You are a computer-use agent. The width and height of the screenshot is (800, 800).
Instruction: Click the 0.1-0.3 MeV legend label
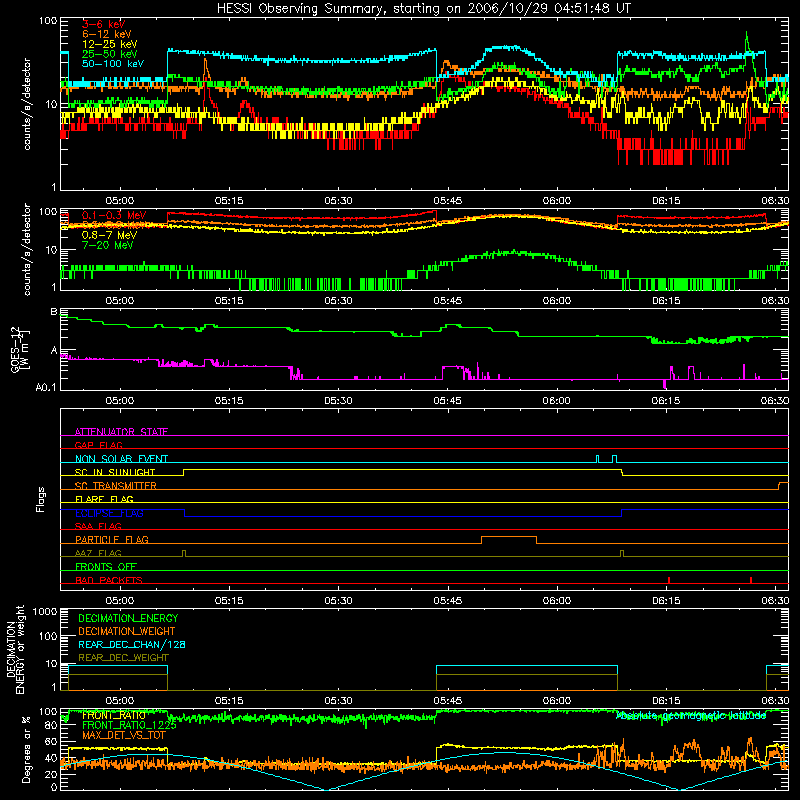coord(114,215)
